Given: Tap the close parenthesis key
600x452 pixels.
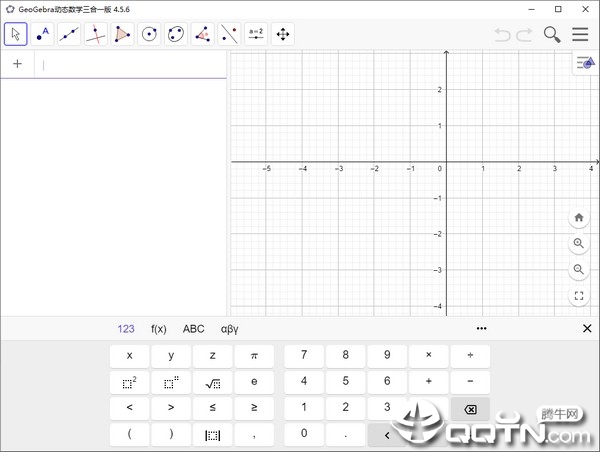Looking at the screenshot, I should coord(171,434).
